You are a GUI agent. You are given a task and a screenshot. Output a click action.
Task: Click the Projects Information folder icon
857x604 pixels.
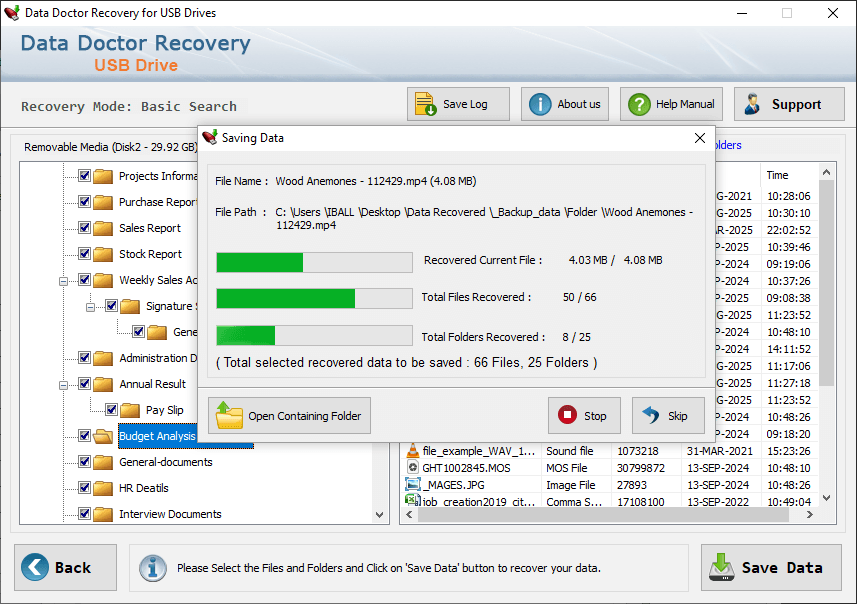103,176
